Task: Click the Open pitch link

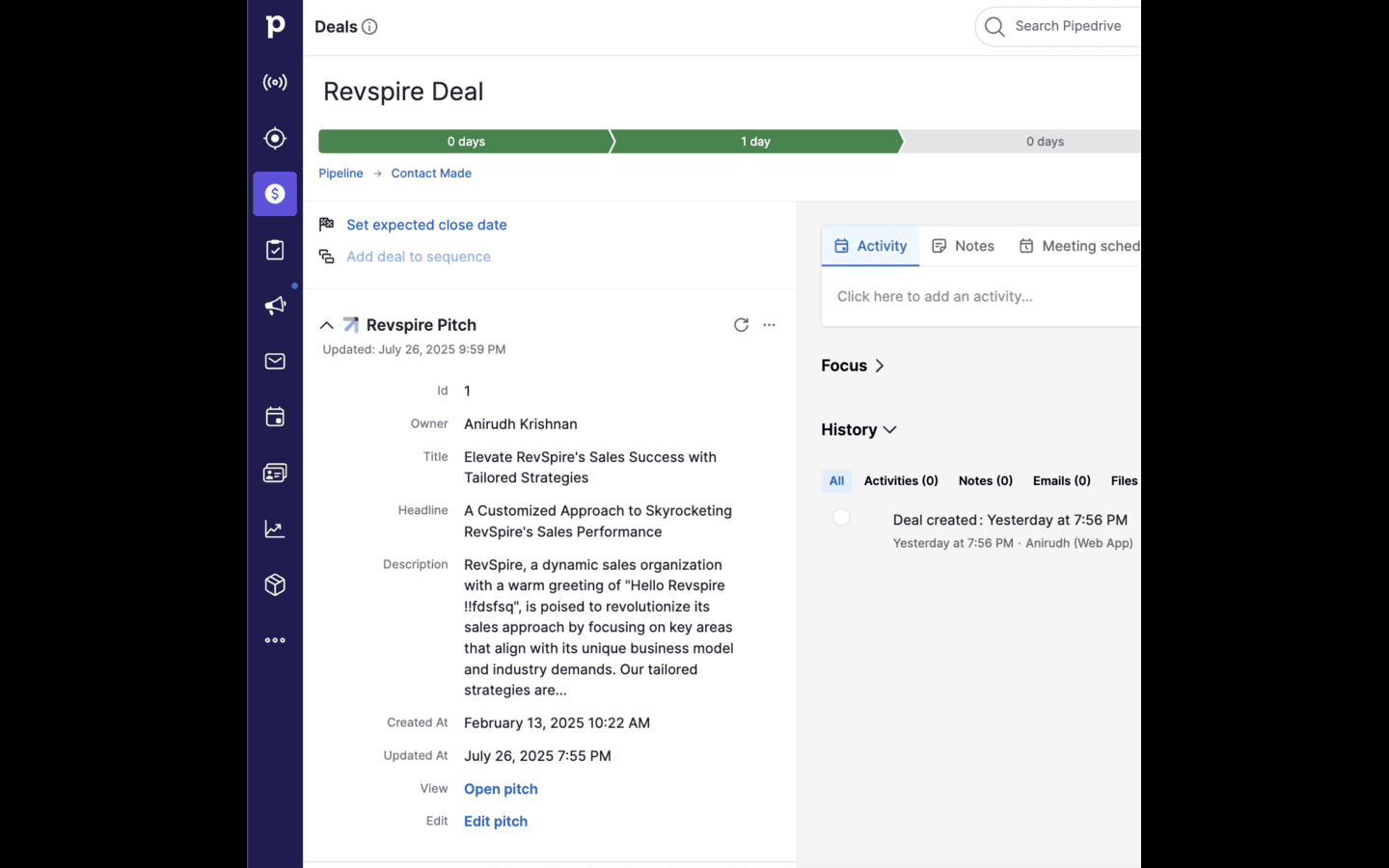Action: pos(501,789)
